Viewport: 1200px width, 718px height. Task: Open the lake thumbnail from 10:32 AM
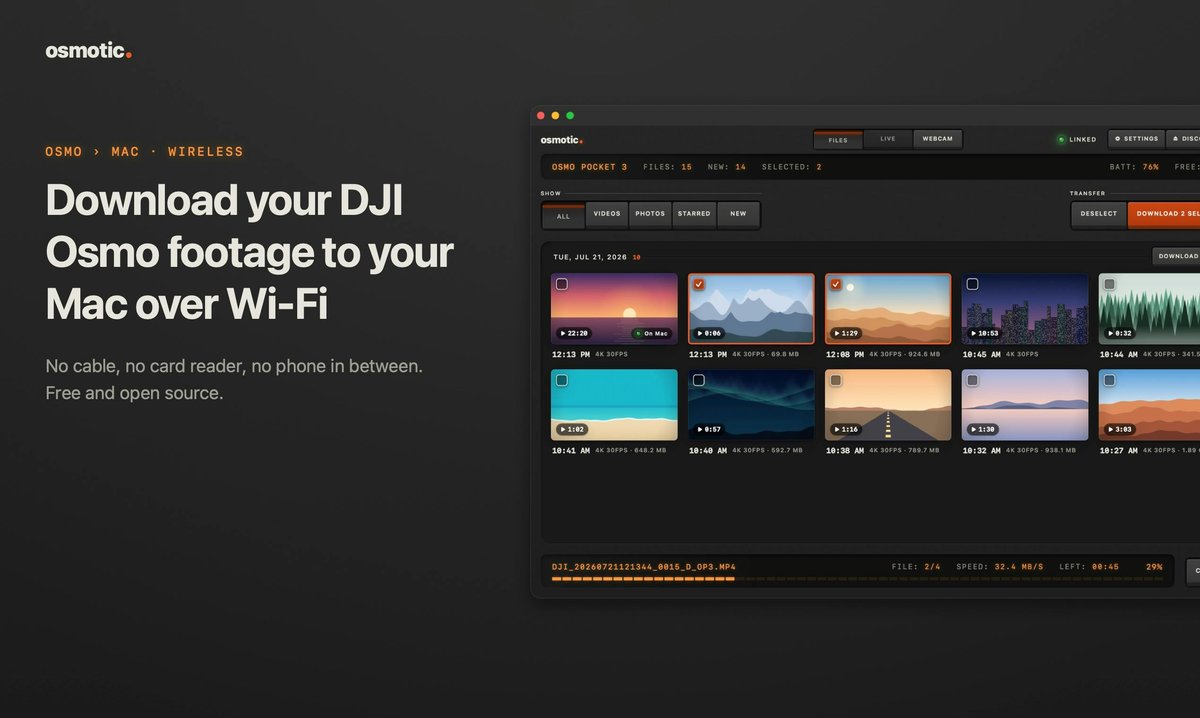[x=1025, y=405]
